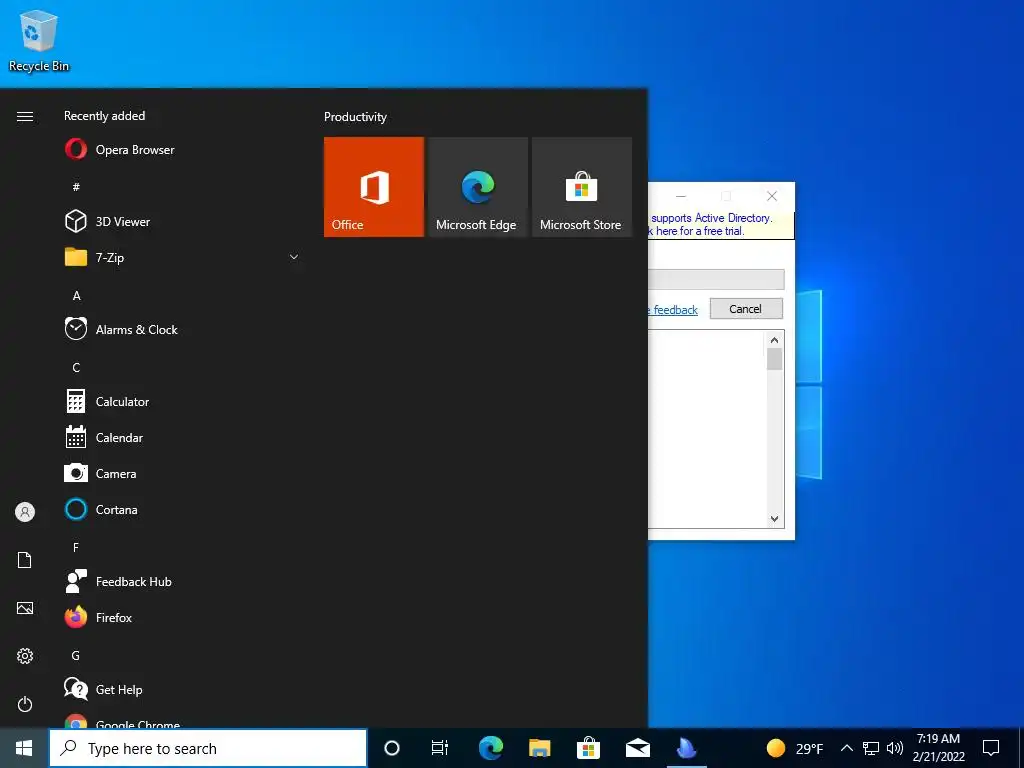Click the free trial link in dialog banner
Image resolution: width=1024 pixels, height=768 pixels.
[x=696, y=231]
